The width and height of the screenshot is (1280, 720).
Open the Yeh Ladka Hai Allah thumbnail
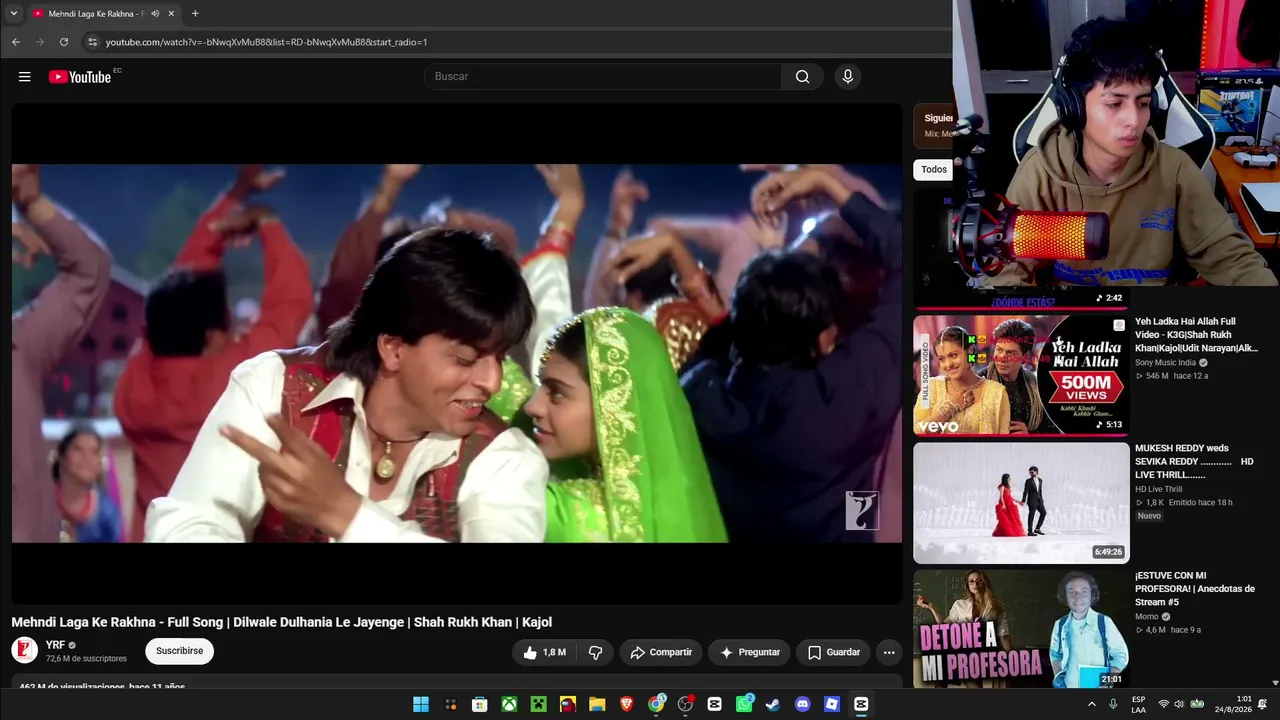point(1021,375)
